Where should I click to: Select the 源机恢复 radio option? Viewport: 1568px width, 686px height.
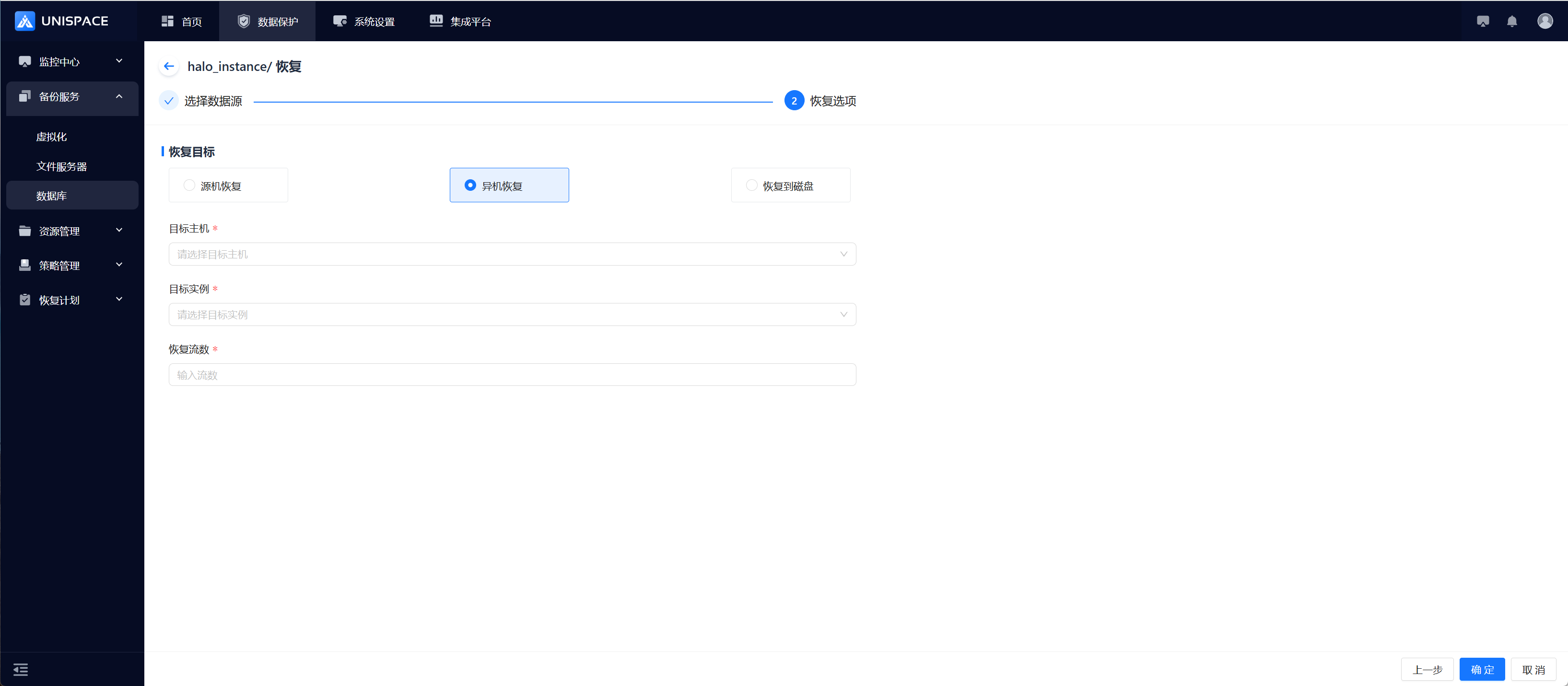[x=189, y=185]
